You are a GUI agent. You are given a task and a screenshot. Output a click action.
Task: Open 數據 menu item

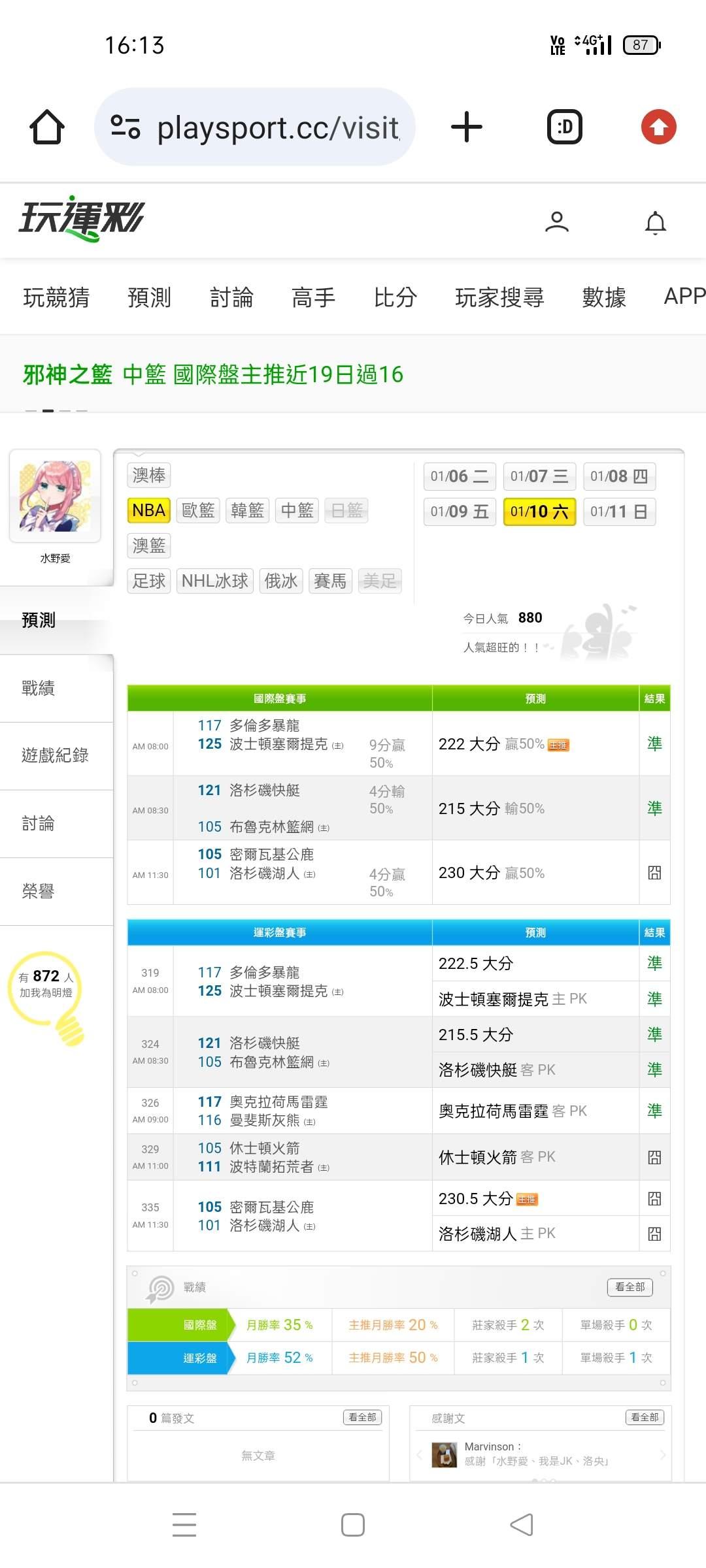[x=604, y=297]
